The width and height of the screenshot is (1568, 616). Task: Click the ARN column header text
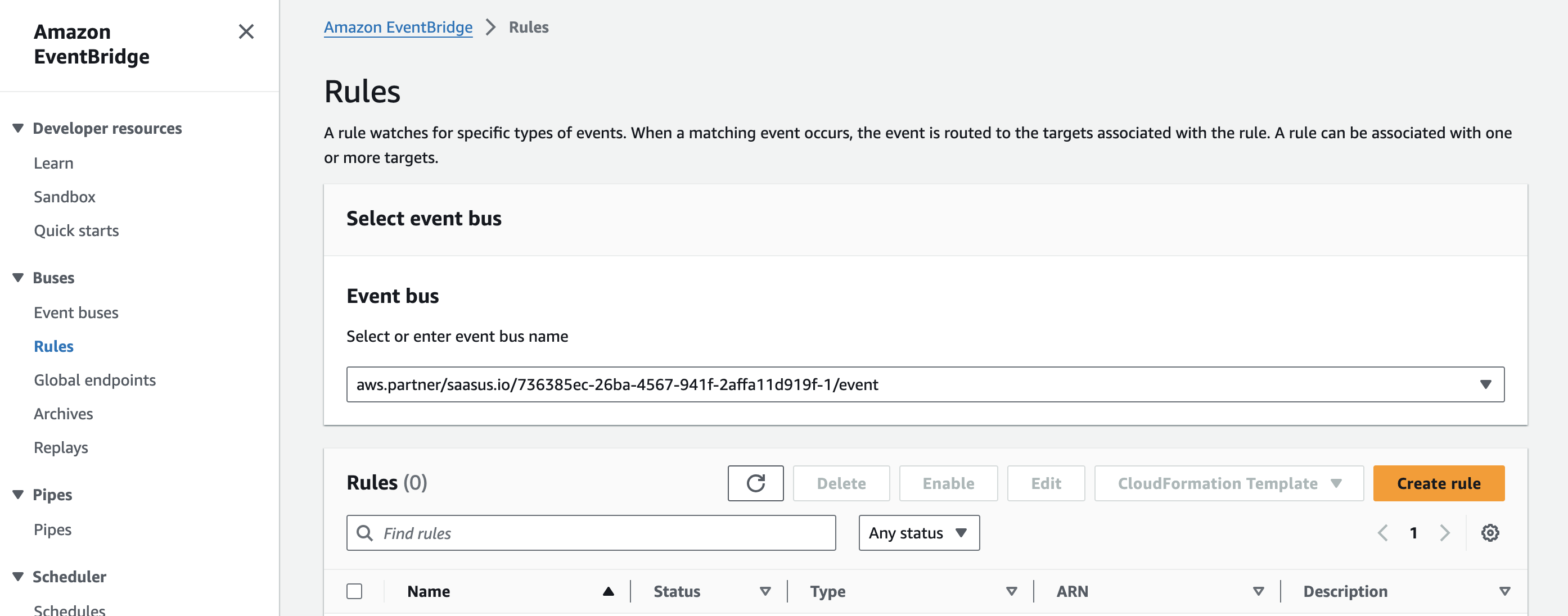1072,592
